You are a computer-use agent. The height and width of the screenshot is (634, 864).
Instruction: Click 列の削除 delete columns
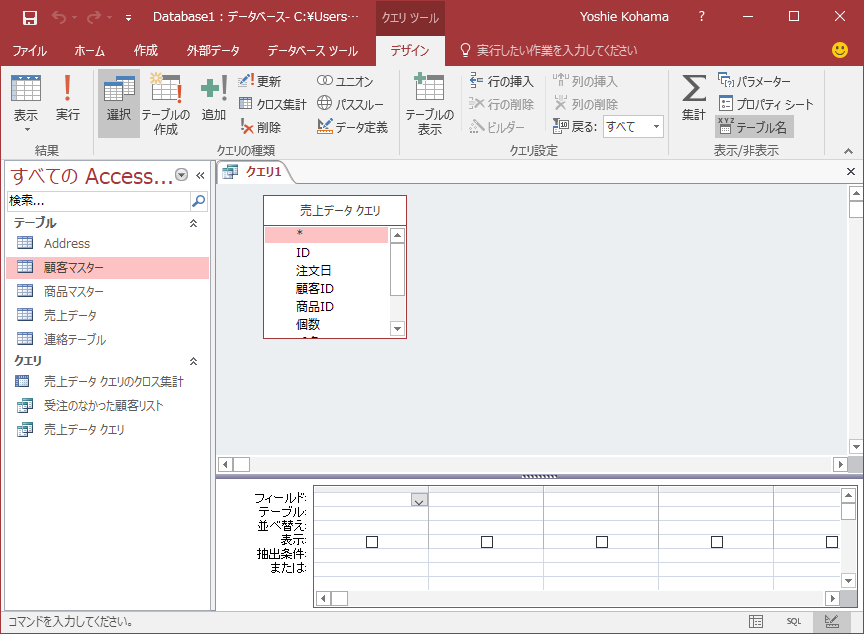(585, 104)
